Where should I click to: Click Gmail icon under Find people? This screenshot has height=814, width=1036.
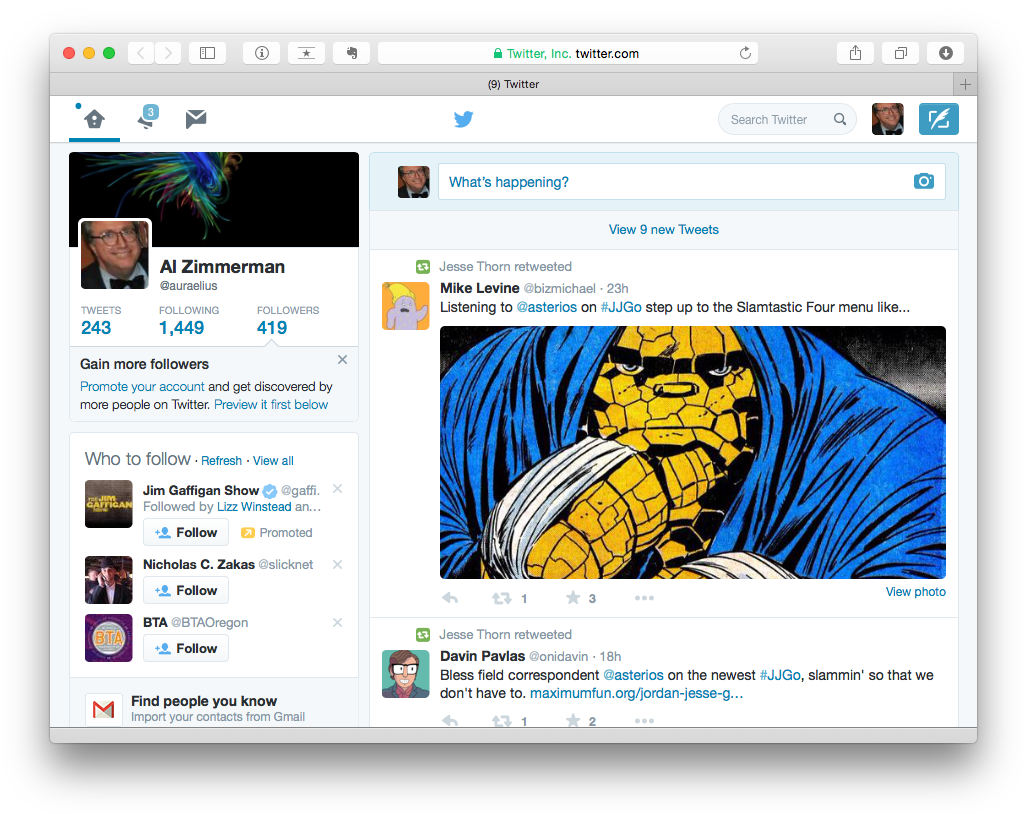pyautogui.click(x=104, y=709)
